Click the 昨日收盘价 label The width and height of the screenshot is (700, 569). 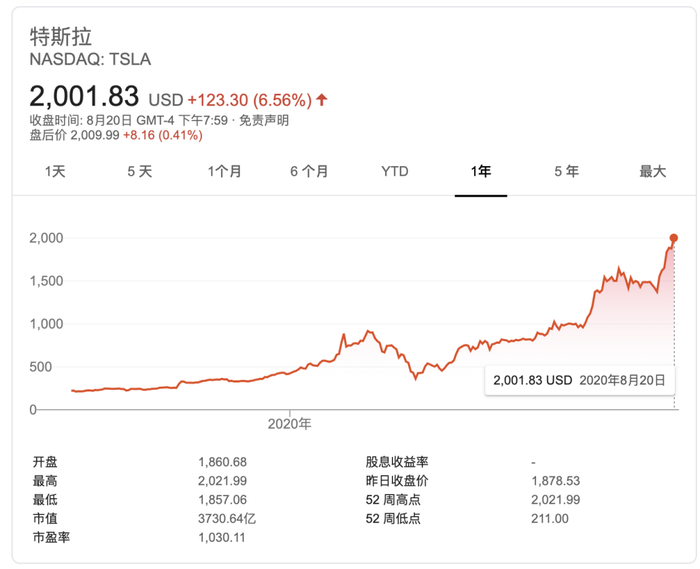[x=397, y=481]
